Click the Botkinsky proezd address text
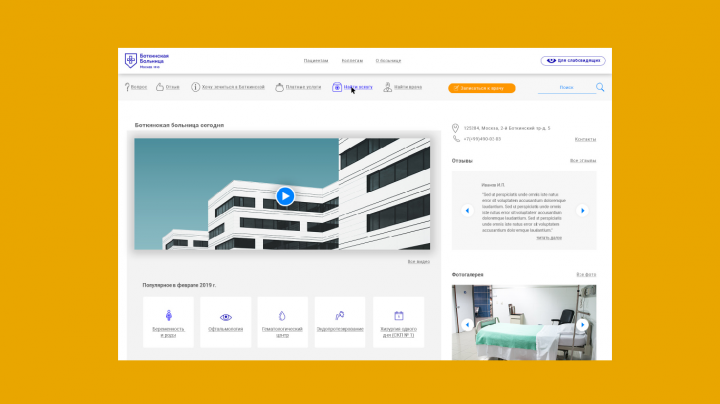The width and height of the screenshot is (720, 404). (507, 128)
